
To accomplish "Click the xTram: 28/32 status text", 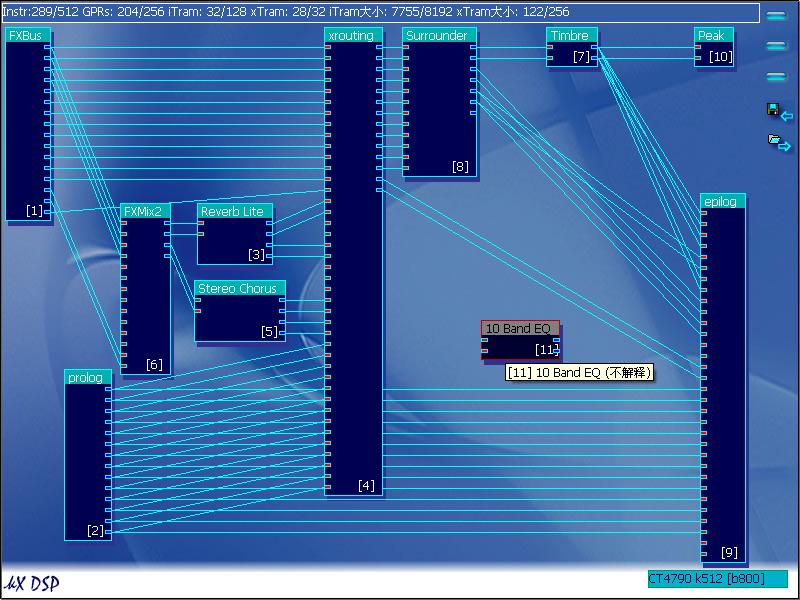I will pos(290,11).
